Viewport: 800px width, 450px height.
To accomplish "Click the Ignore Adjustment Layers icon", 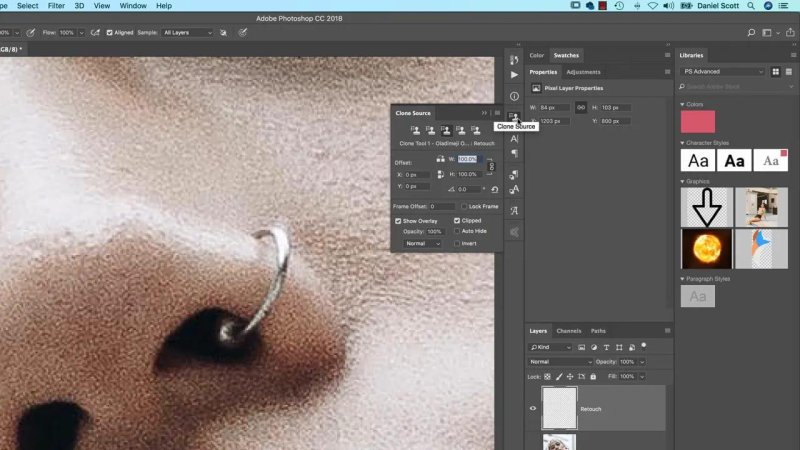I will (x=223, y=33).
